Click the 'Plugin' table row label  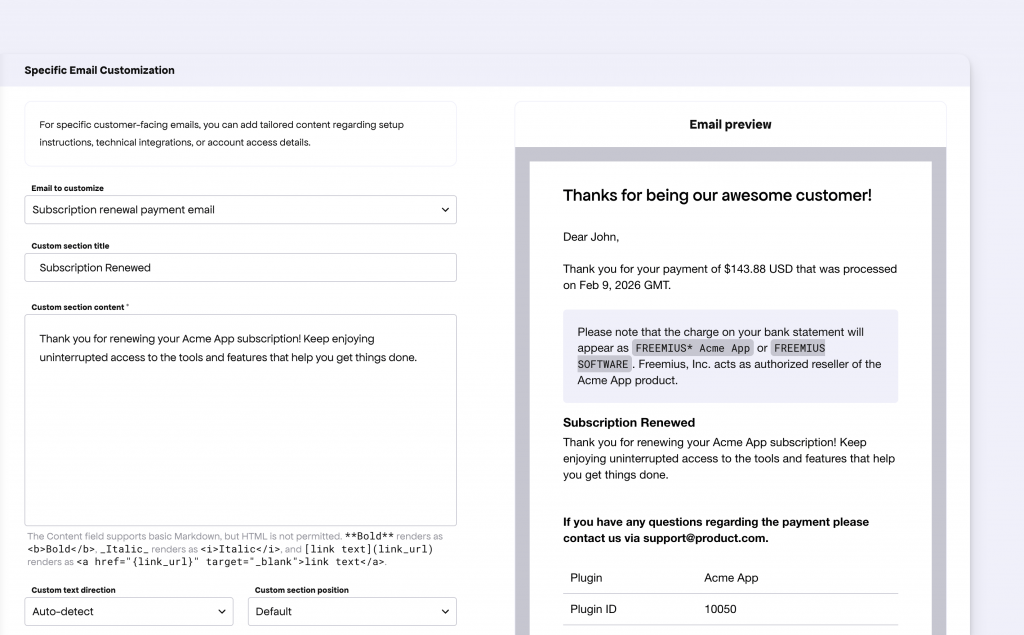(x=586, y=578)
